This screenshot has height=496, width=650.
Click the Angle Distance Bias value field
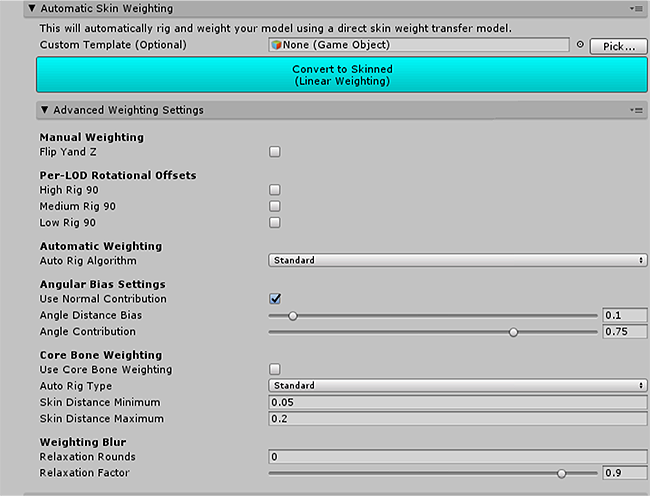625,315
